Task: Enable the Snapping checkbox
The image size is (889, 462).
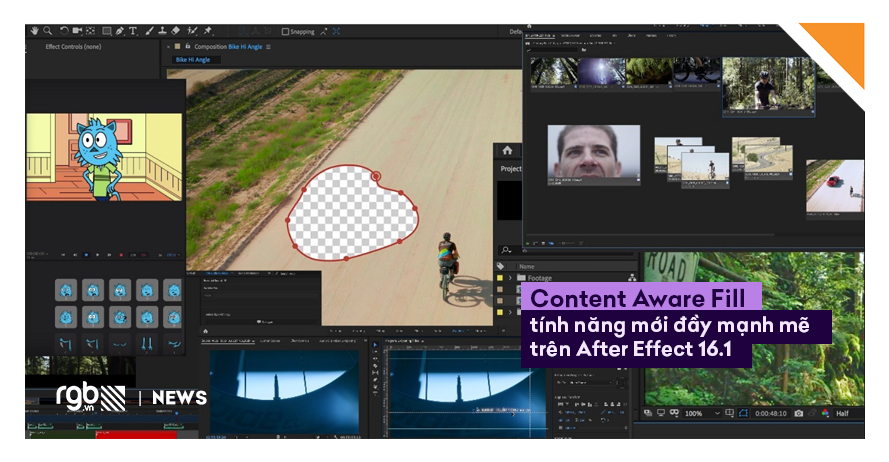Action: 285,31
